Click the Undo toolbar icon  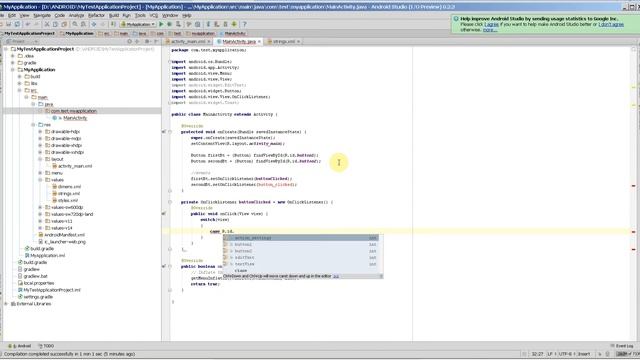click(28, 24)
